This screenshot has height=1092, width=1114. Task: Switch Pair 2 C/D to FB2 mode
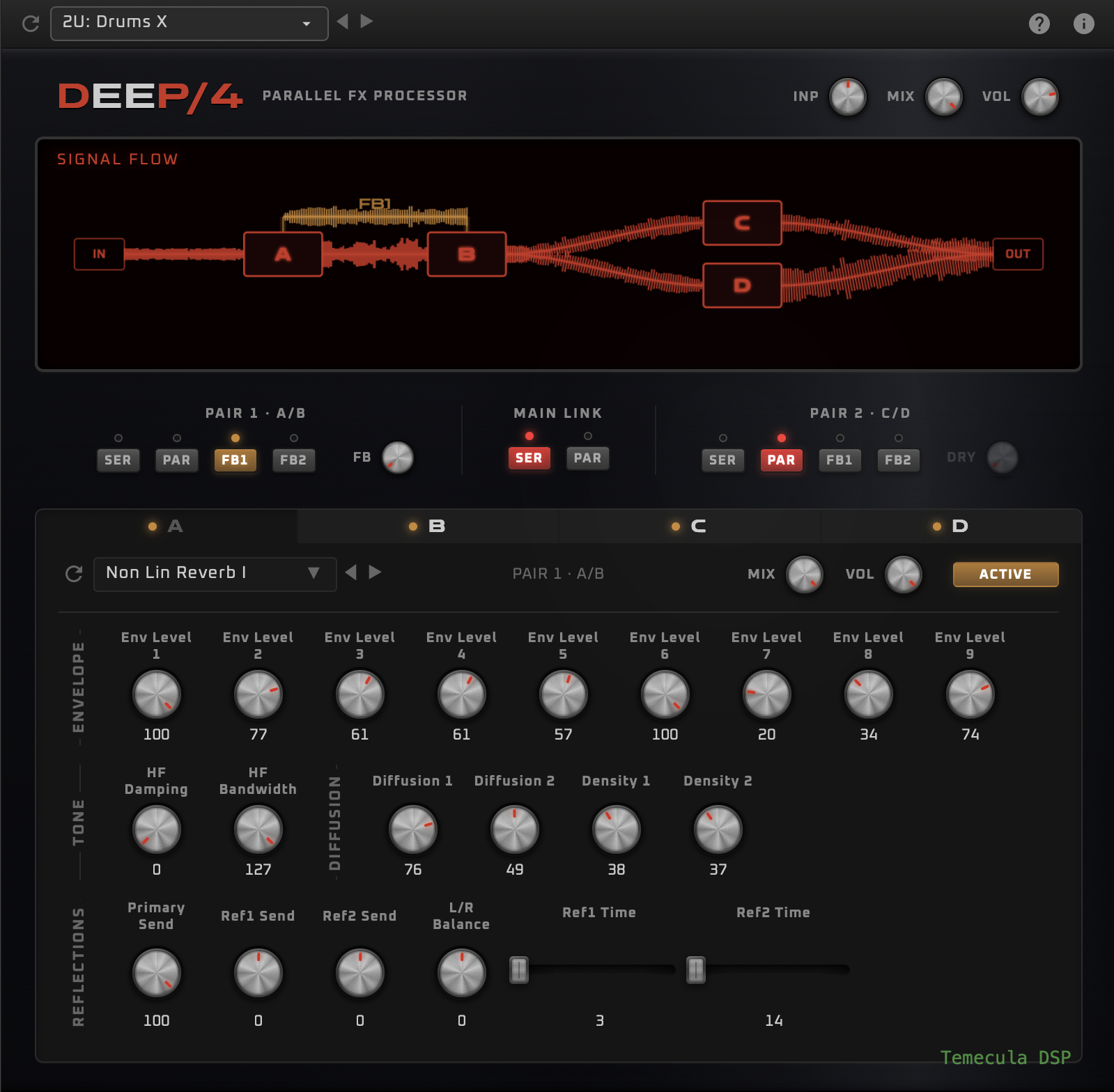pos(897,460)
